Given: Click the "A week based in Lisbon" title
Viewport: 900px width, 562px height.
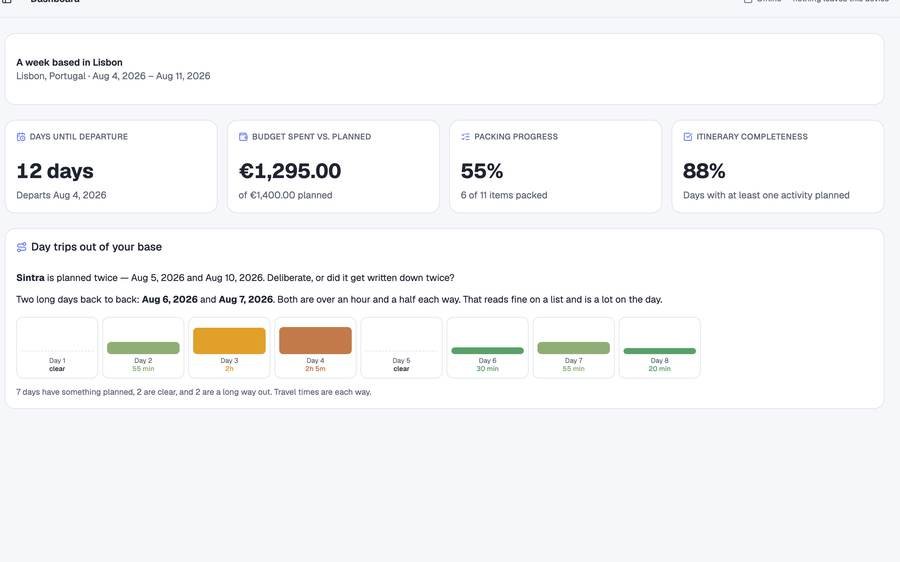Looking at the screenshot, I should 69,63.
